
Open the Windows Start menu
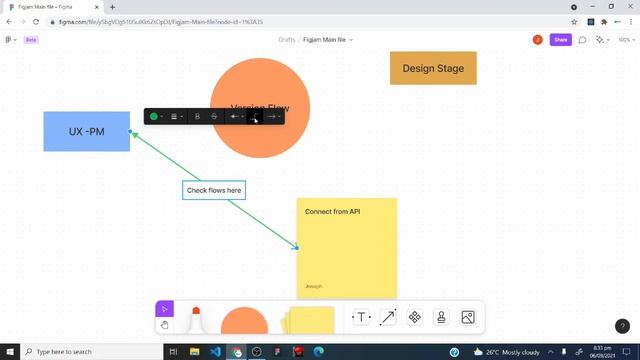click(x=10, y=351)
